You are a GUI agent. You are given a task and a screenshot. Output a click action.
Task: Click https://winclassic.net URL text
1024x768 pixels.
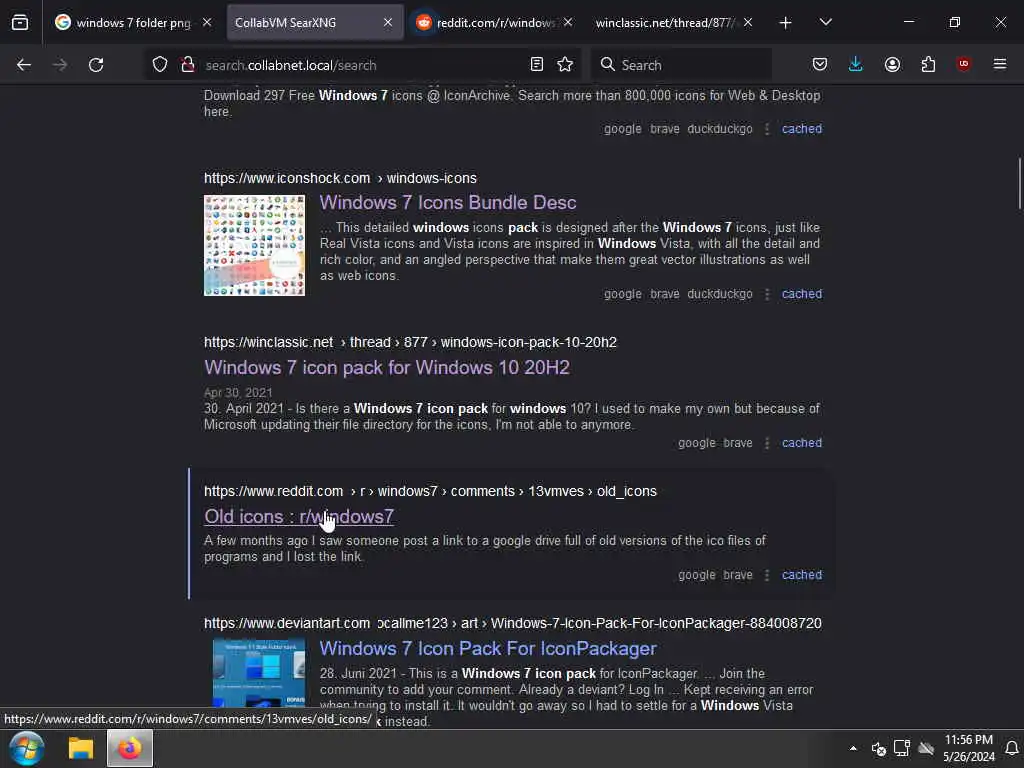click(x=268, y=342)
